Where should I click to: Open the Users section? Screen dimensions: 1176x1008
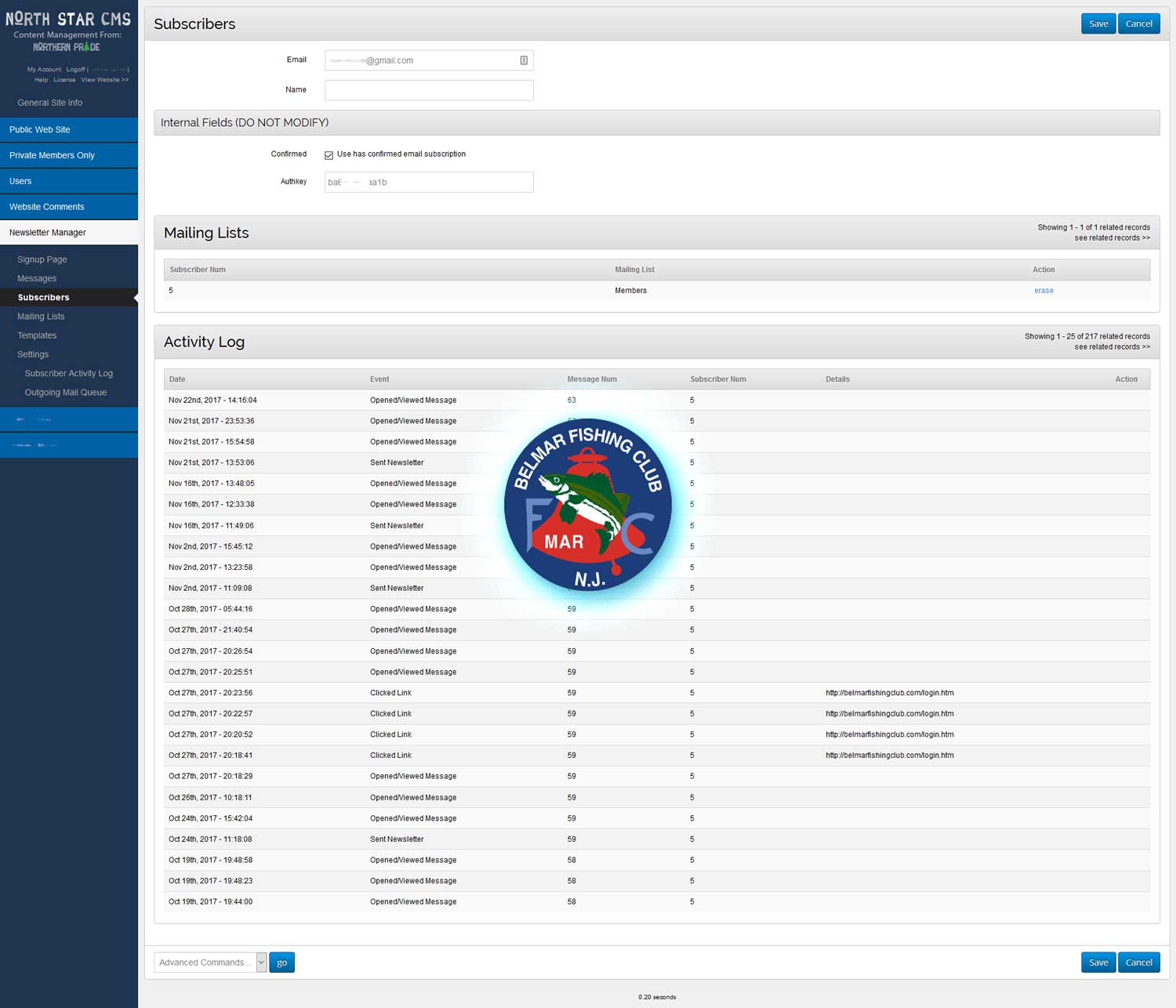[x=69, y=181]
